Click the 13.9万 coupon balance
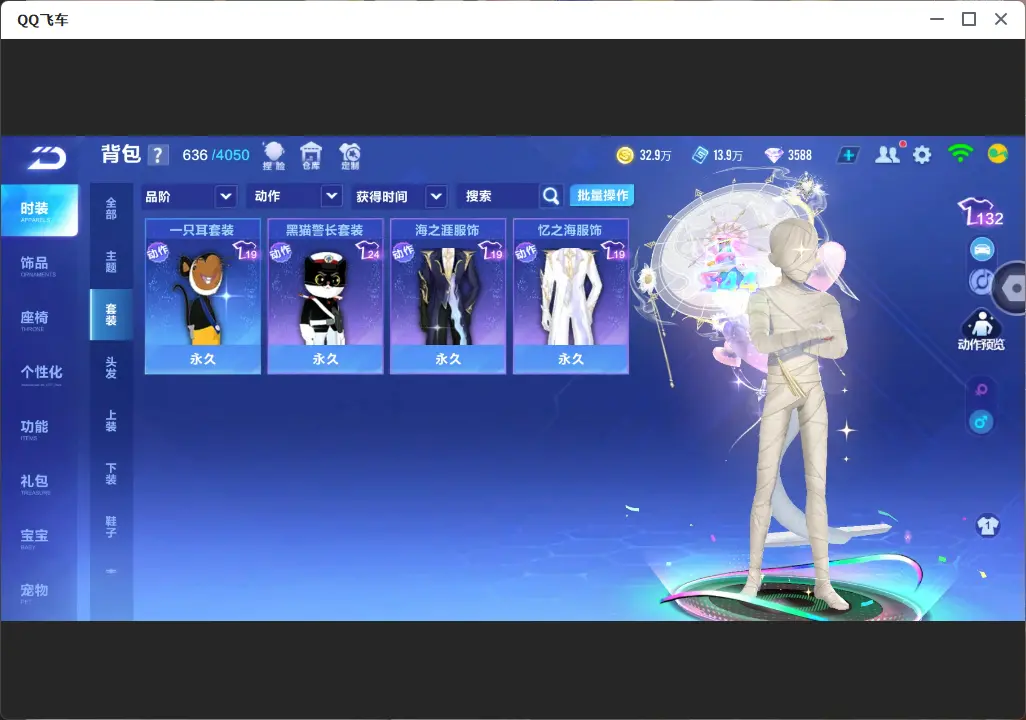 coord(728,155)
